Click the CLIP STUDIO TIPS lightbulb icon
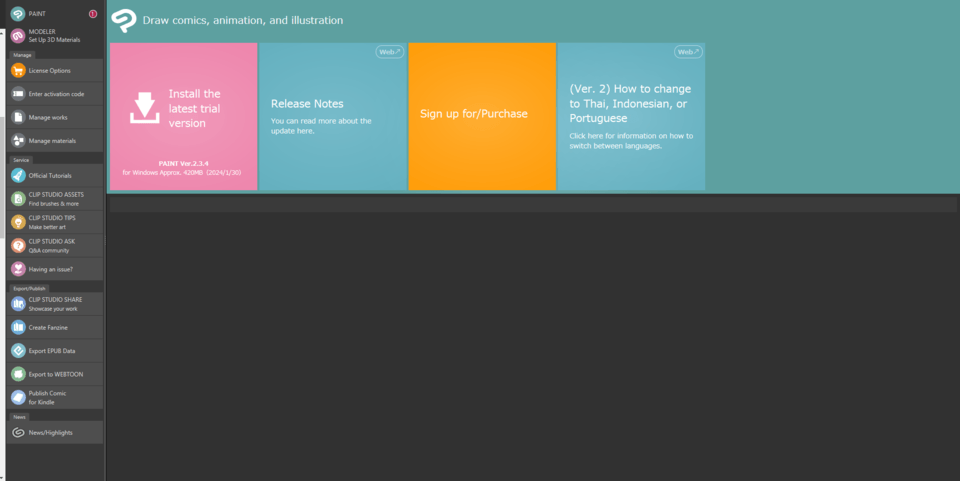Viewport: 960px width, 481px height. click(18, 222)
